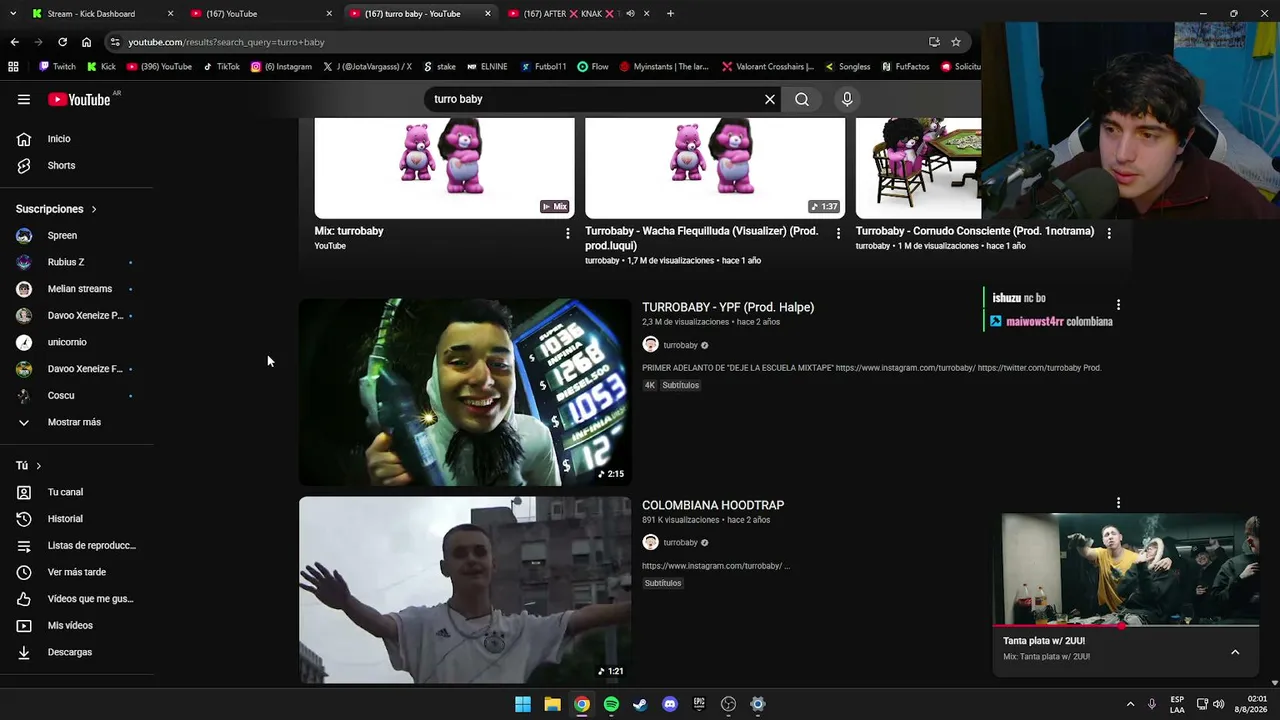Viewport: 1280px width, 720px height.
Task: Open the TikTok bookmark
Action: click(x=221, y=67)
